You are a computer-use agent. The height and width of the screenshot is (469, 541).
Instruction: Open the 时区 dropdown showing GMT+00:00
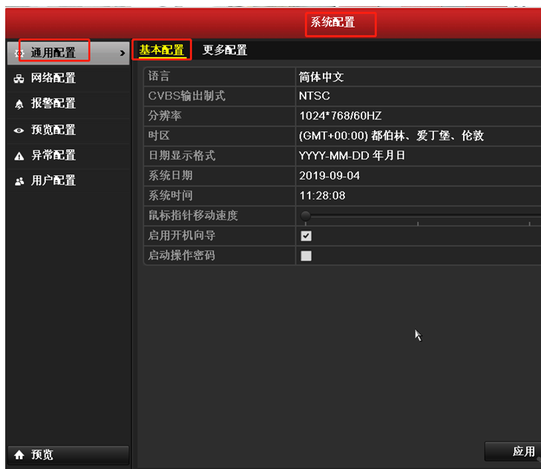tap(418, 136)
